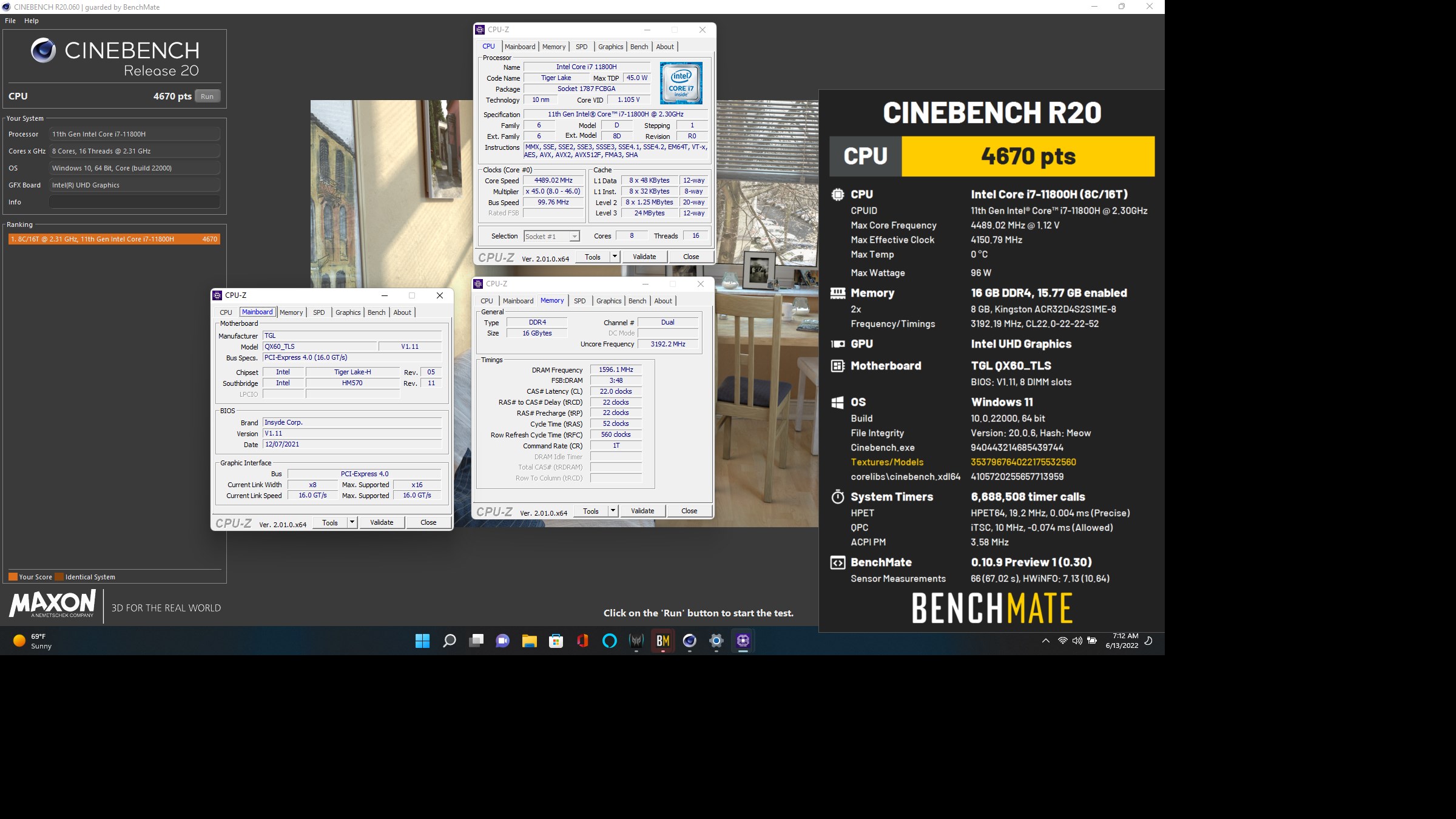Open clock showing 7:12 AM

click(x=1122, y=641)
